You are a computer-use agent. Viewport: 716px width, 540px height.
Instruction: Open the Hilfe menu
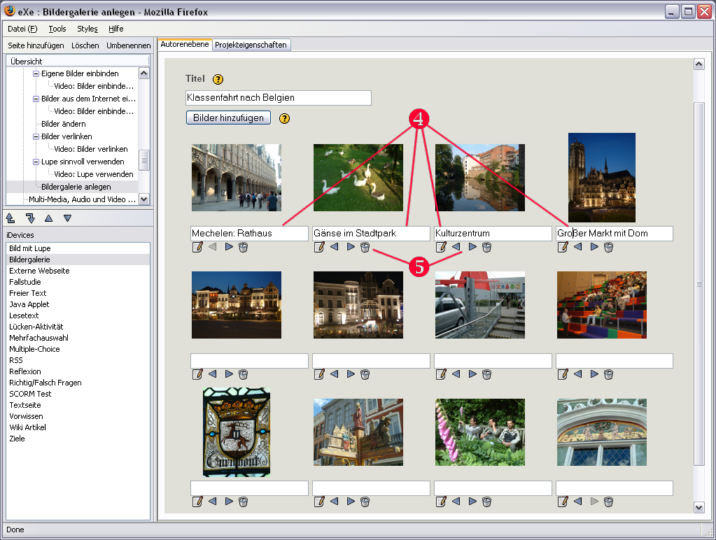tap(116, 29)
